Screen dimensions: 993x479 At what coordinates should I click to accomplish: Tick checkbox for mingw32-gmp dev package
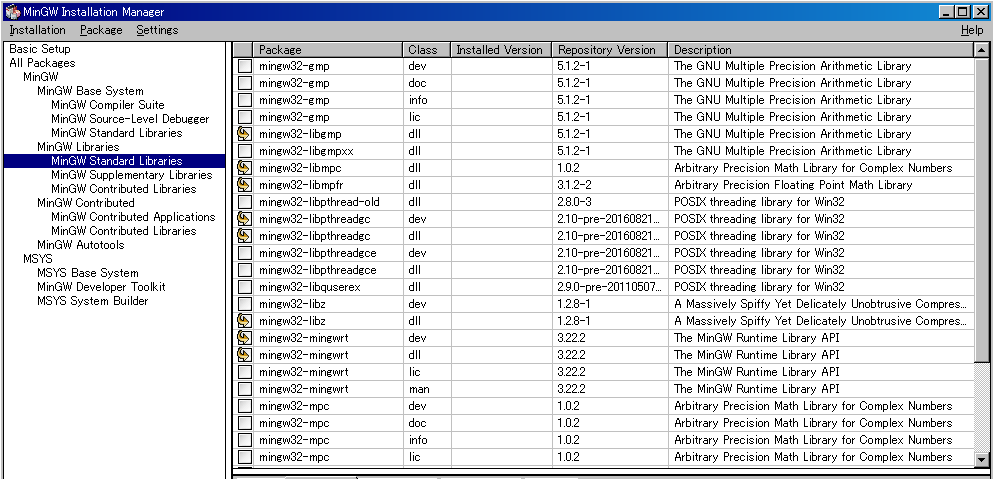point(244,66)
